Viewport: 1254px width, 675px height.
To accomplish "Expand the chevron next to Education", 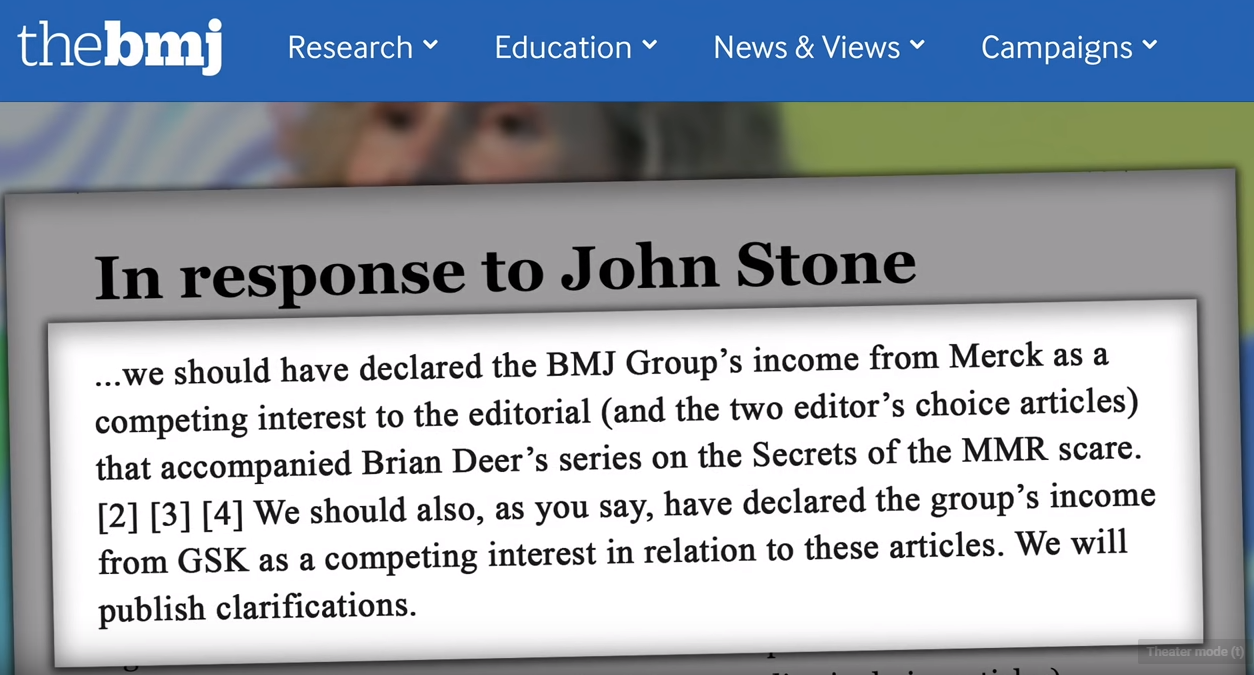I will [650, 45].
